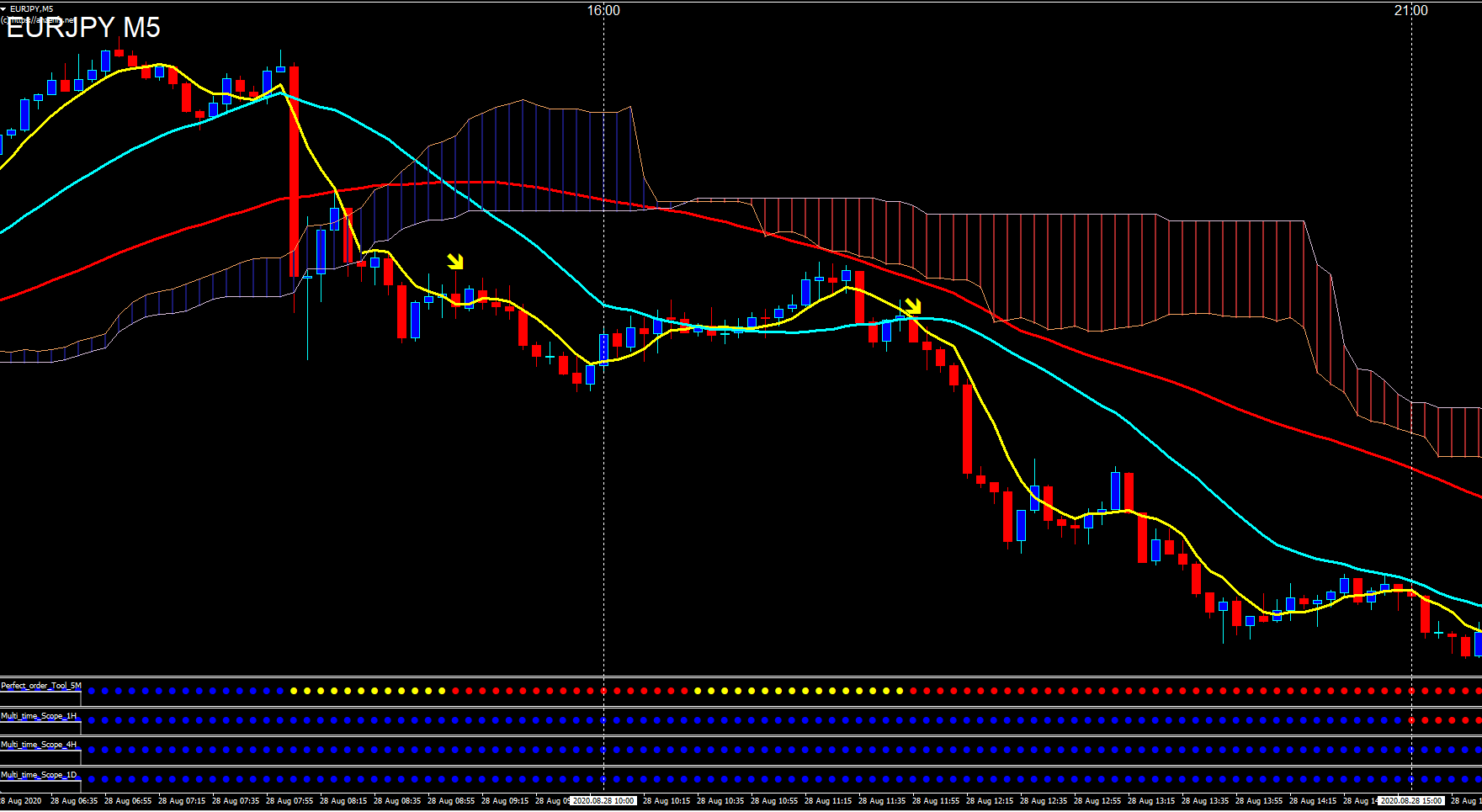Click the 28 Aug 2020 date label
The image size is (1482, 812).
click(21, 801)
